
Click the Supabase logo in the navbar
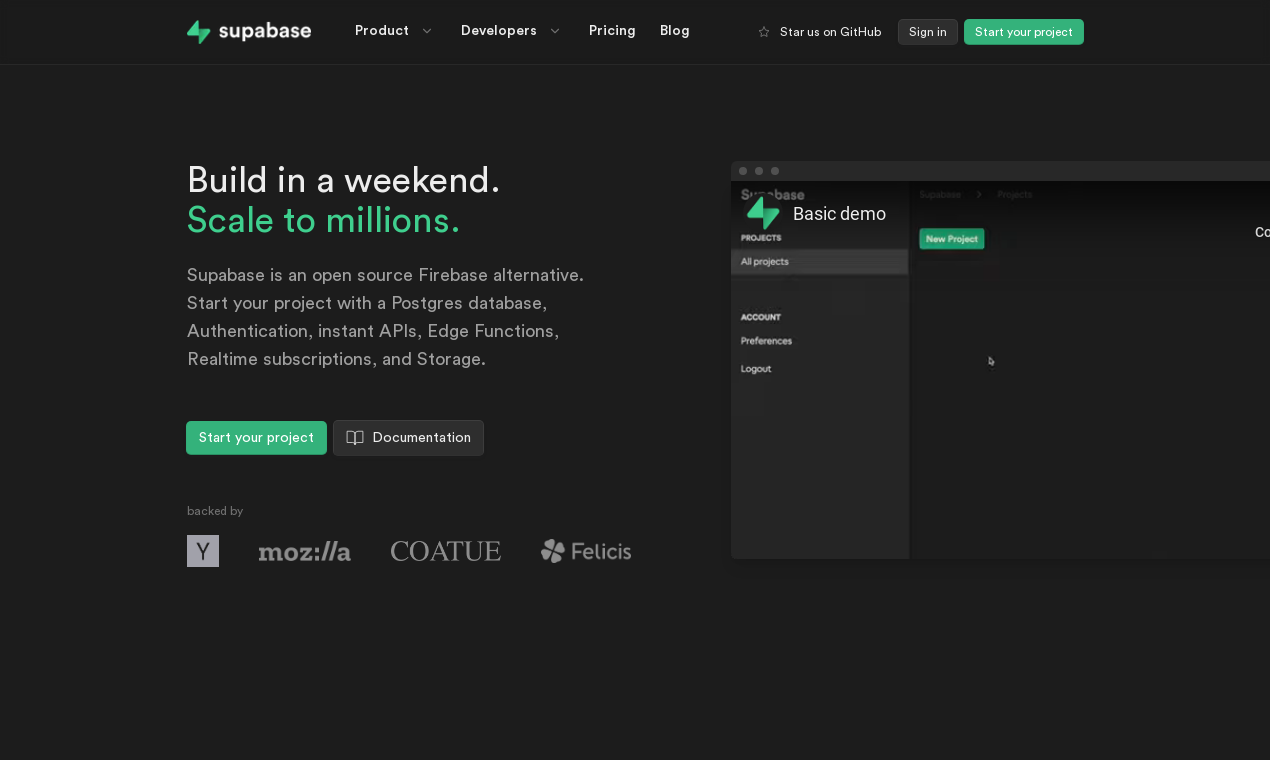tap(248, 31)
